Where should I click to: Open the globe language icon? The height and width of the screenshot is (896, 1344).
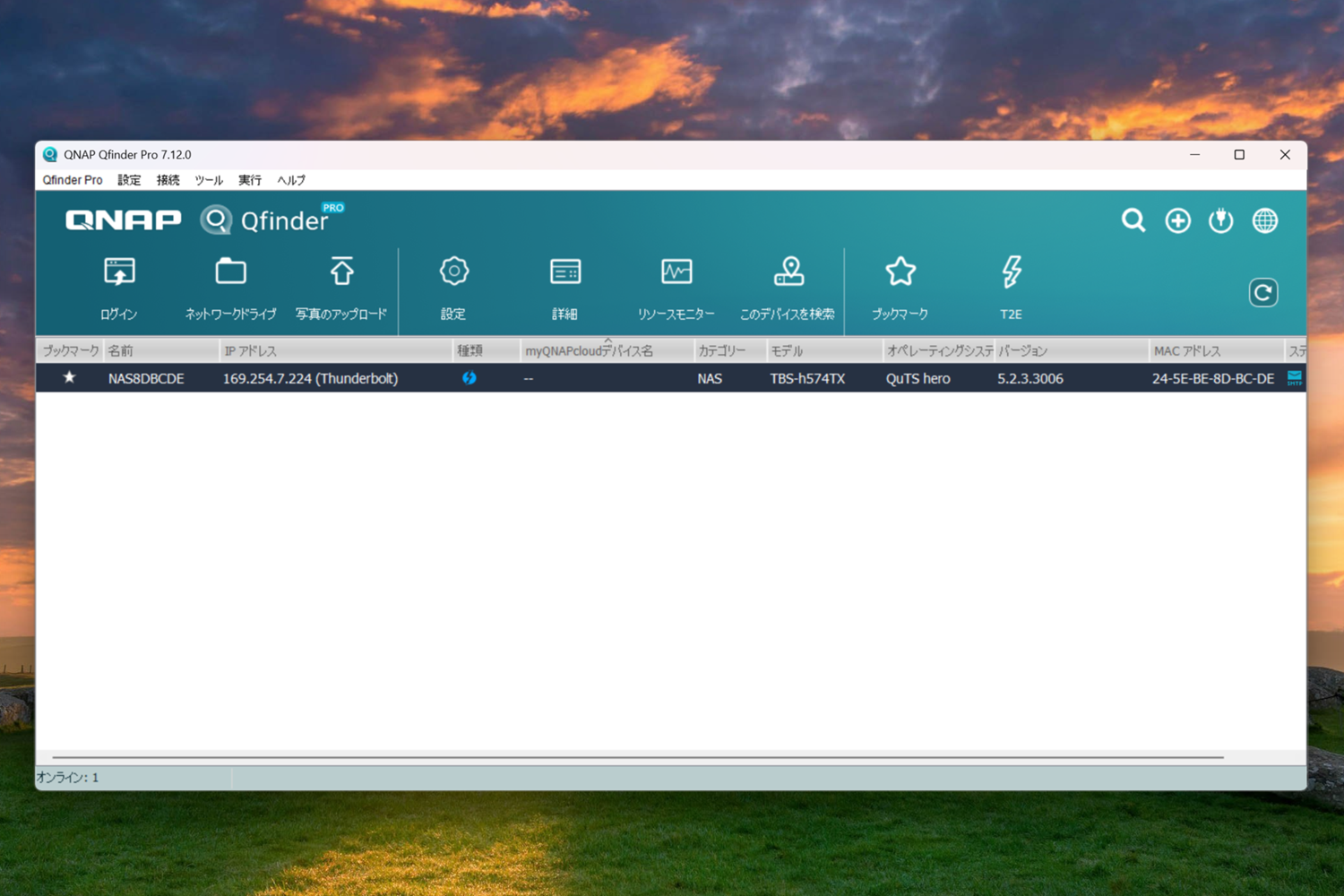click(x=1265, y=220)
